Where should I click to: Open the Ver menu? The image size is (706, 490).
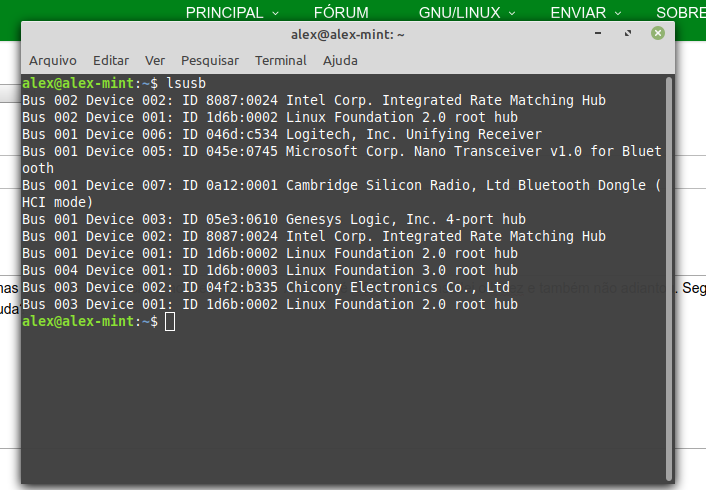pyautogui.click(x=155, y=60)
